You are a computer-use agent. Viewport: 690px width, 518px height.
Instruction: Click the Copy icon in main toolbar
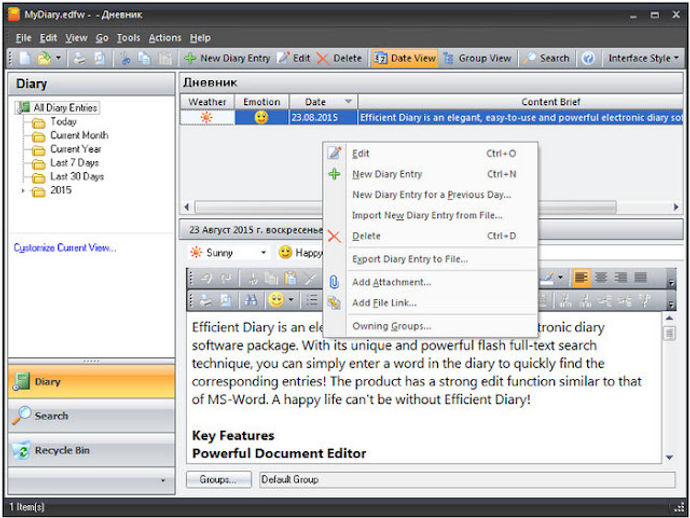click(144, 58)
